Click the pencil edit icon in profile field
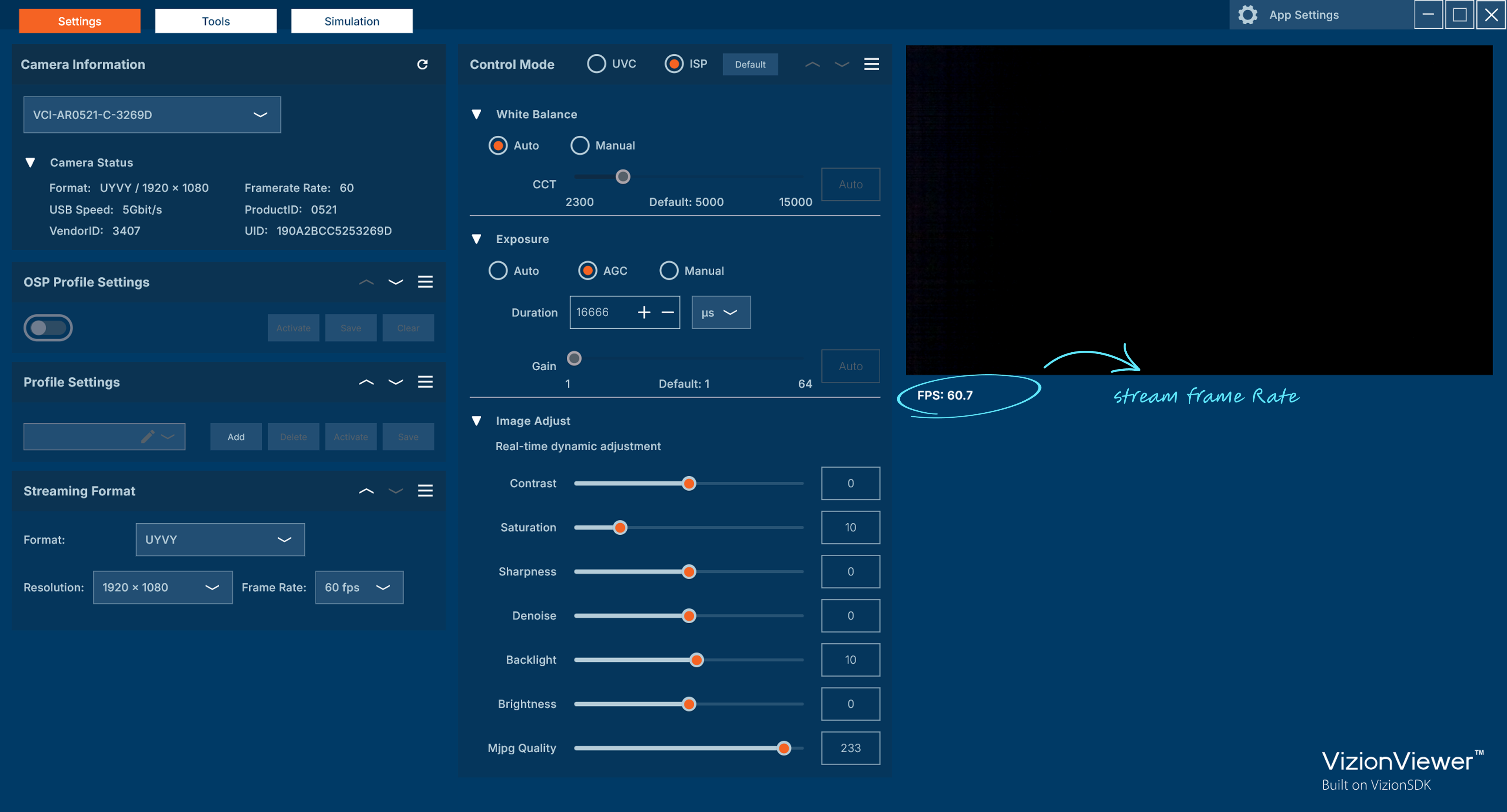 (148, 437)
